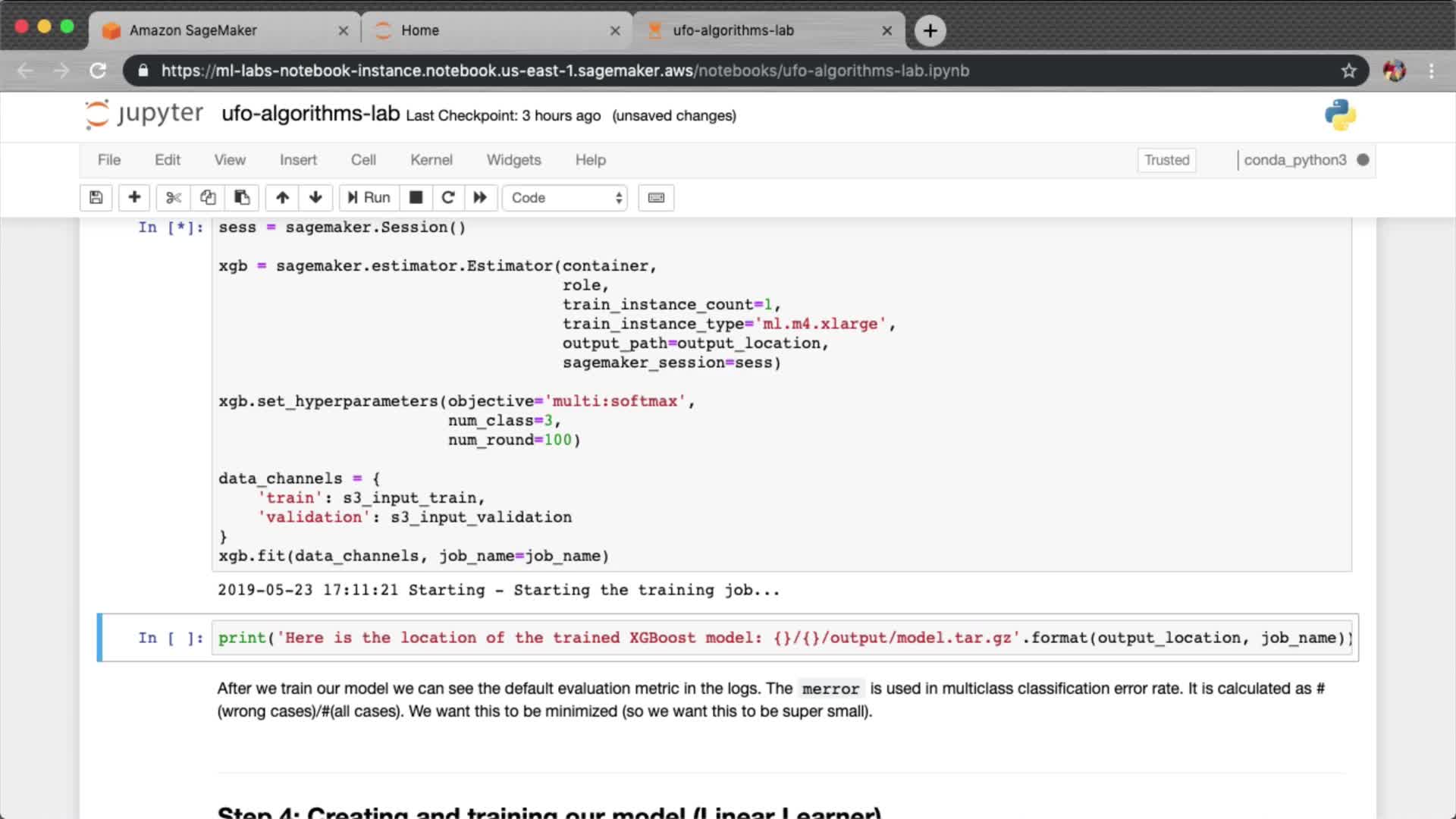
Task: Open the command palette keyboard icon
Action: [x=656, y=198]
